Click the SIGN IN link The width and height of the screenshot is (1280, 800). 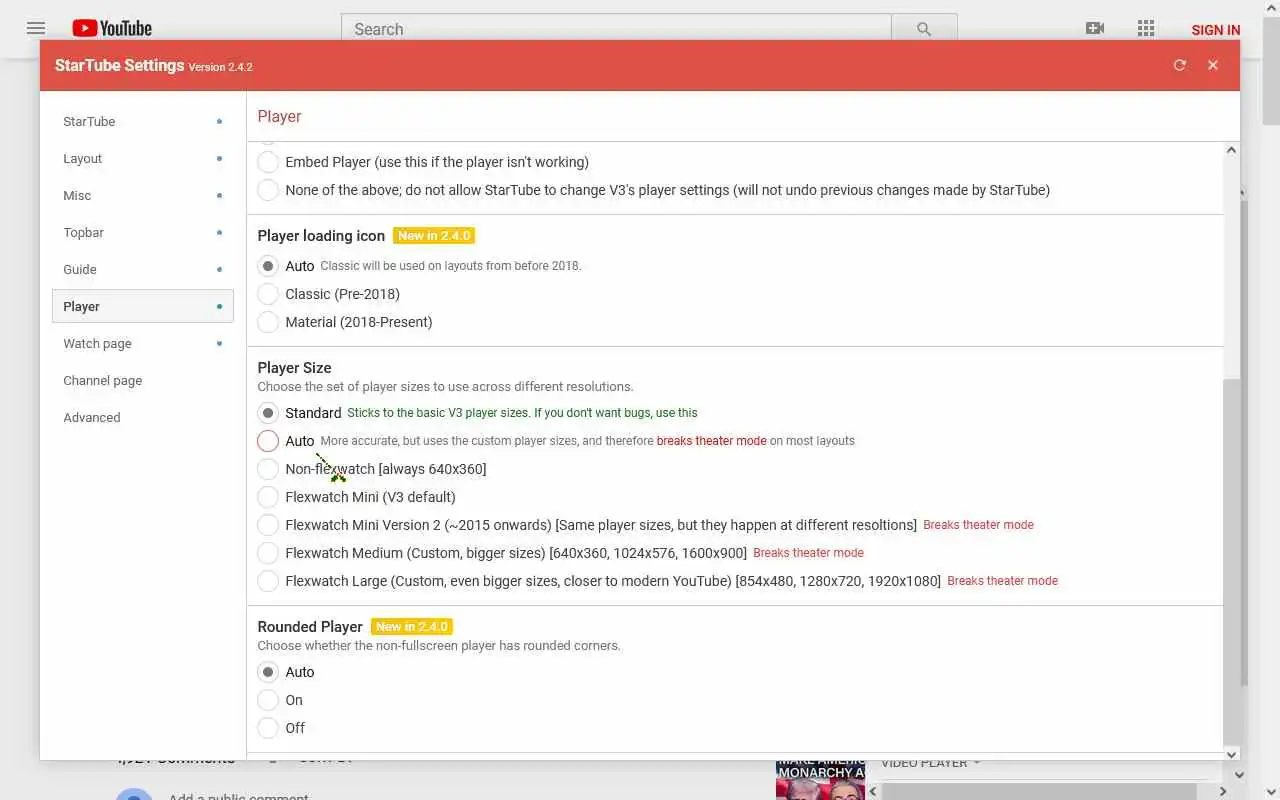pos(1216,30)
